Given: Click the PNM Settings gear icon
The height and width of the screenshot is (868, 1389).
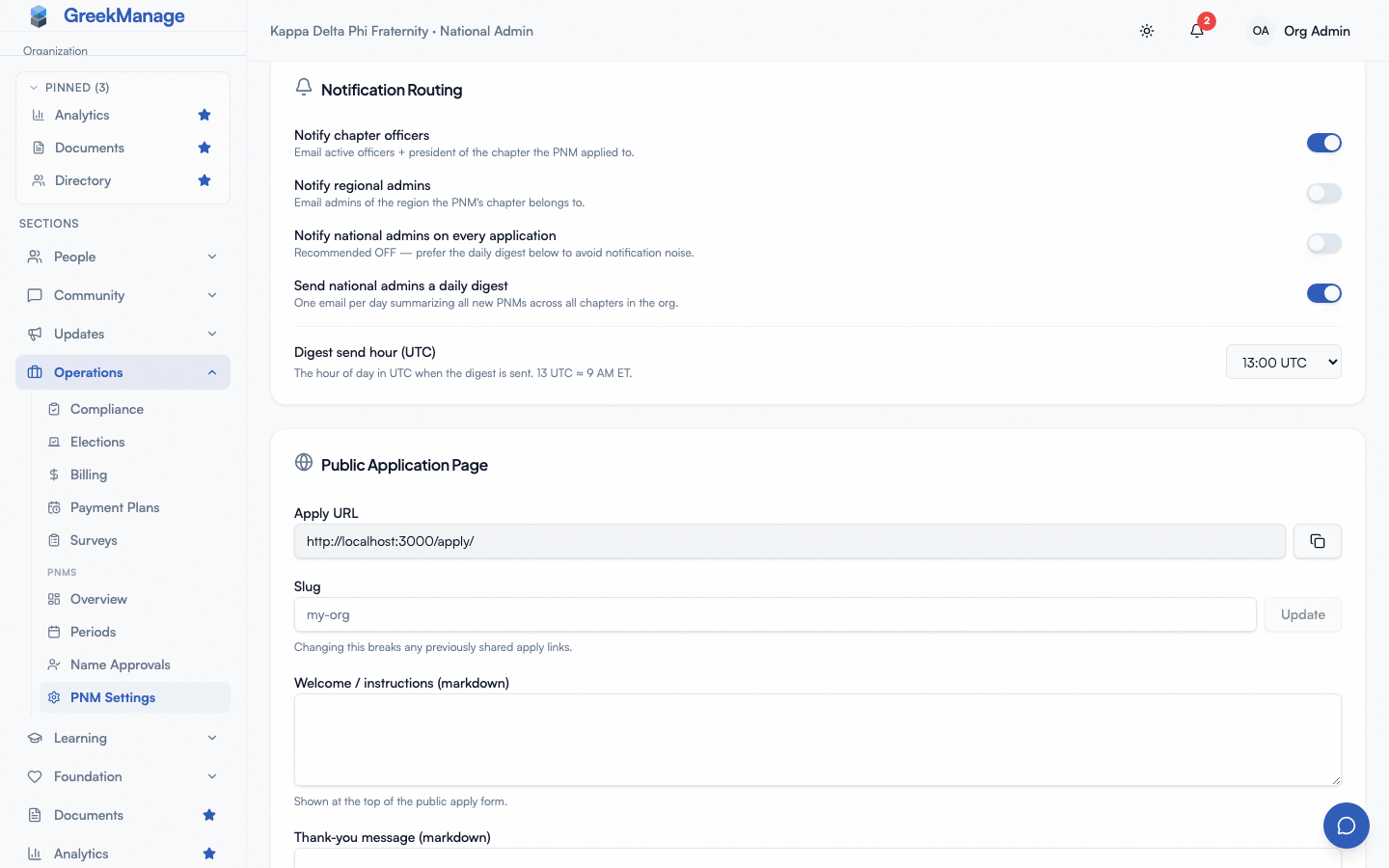Looking at the screenshot, I should click(54, 697).
